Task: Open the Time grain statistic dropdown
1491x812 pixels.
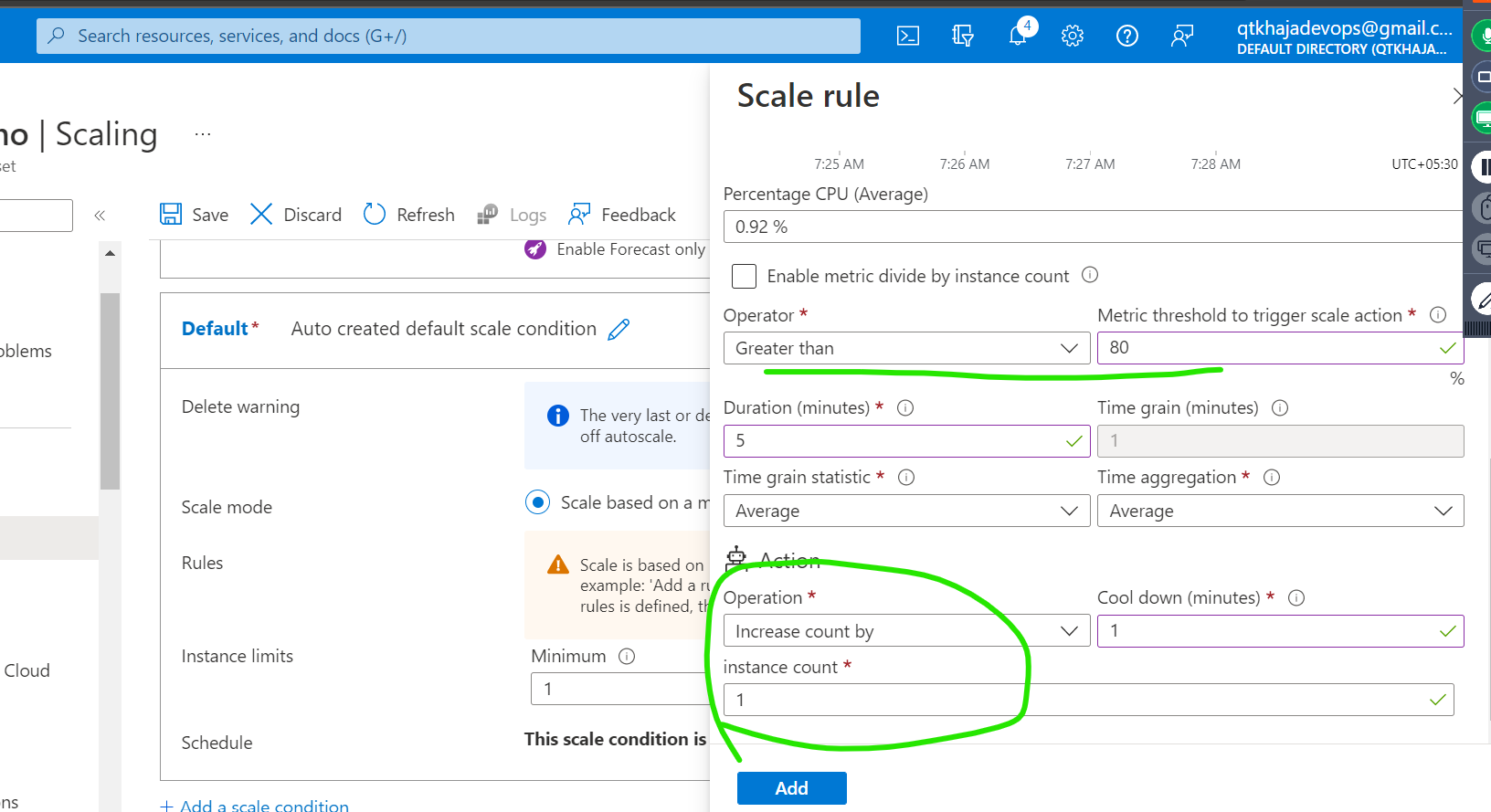Action: pyautogui.click(x=906, y=511)
